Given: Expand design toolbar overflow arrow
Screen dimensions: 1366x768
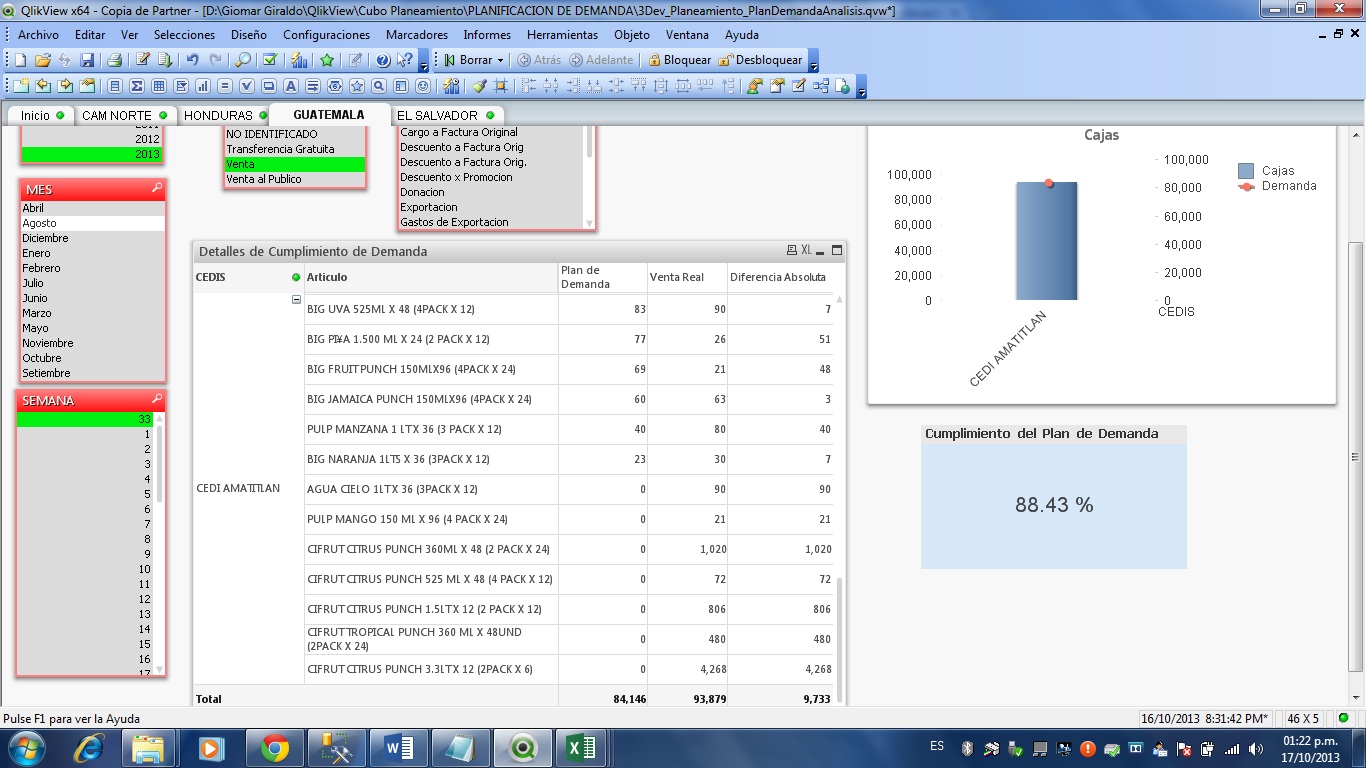Looking at the screenshot, I should point(861,88).
